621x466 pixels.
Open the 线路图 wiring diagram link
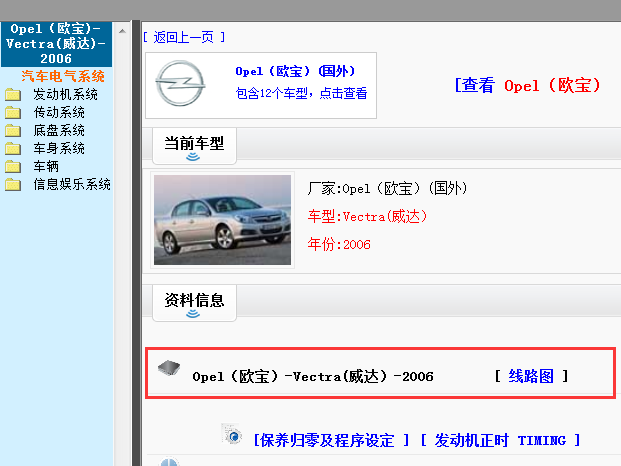(x=531, y=376)
